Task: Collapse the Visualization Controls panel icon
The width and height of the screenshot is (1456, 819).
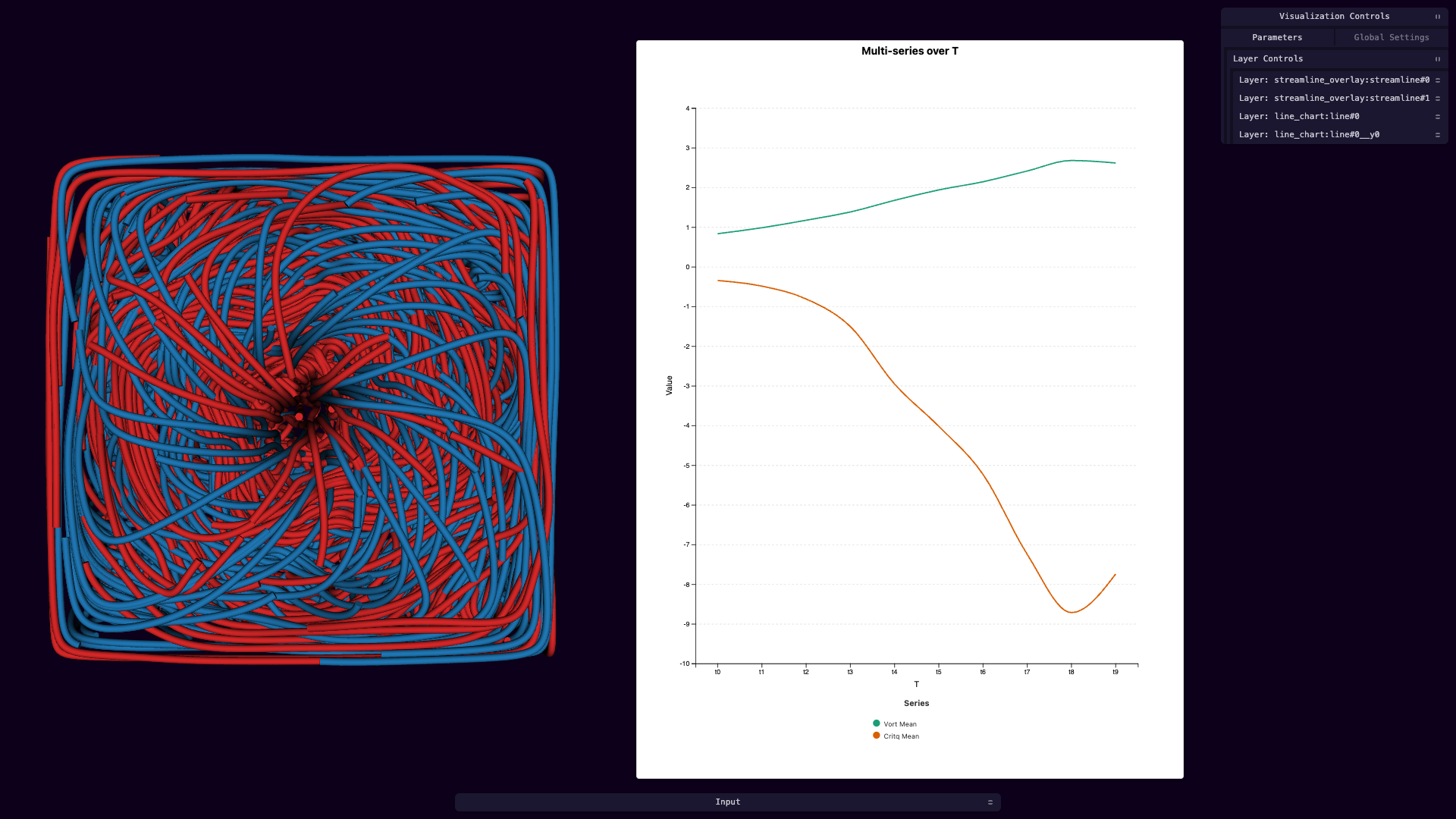Action: coord(1437,17)
